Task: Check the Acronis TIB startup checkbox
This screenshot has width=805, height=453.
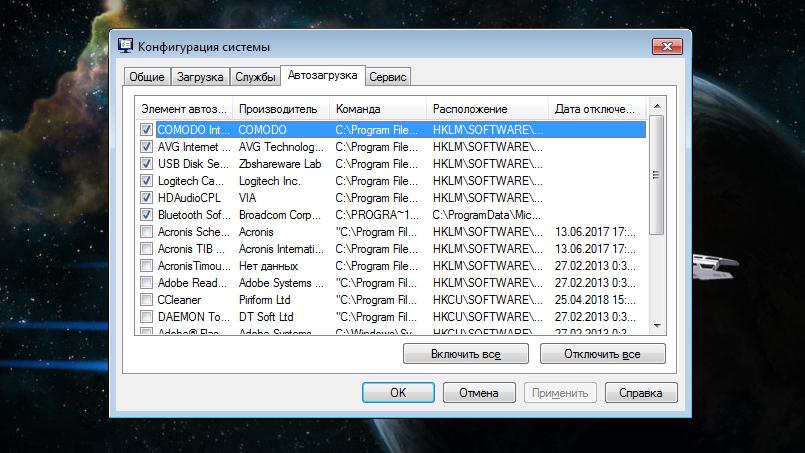Action: pyautogui.click(x=146, y=249)
